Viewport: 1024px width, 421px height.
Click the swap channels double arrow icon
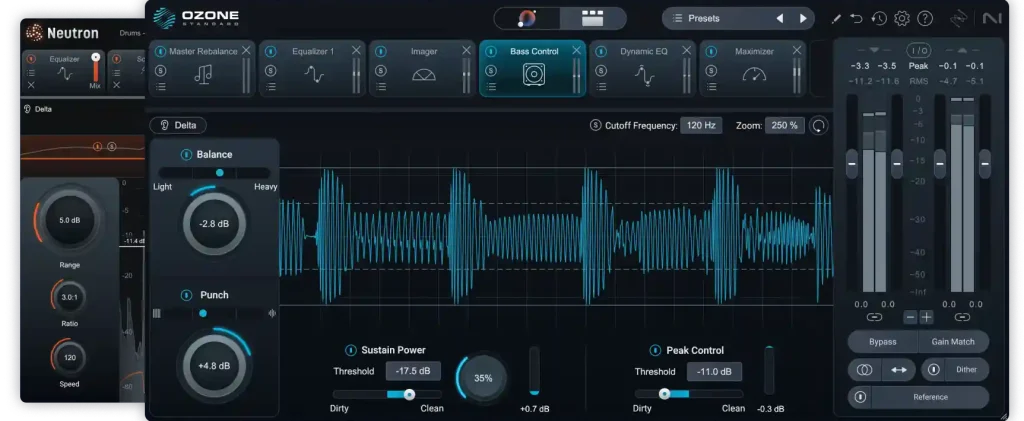899,370
